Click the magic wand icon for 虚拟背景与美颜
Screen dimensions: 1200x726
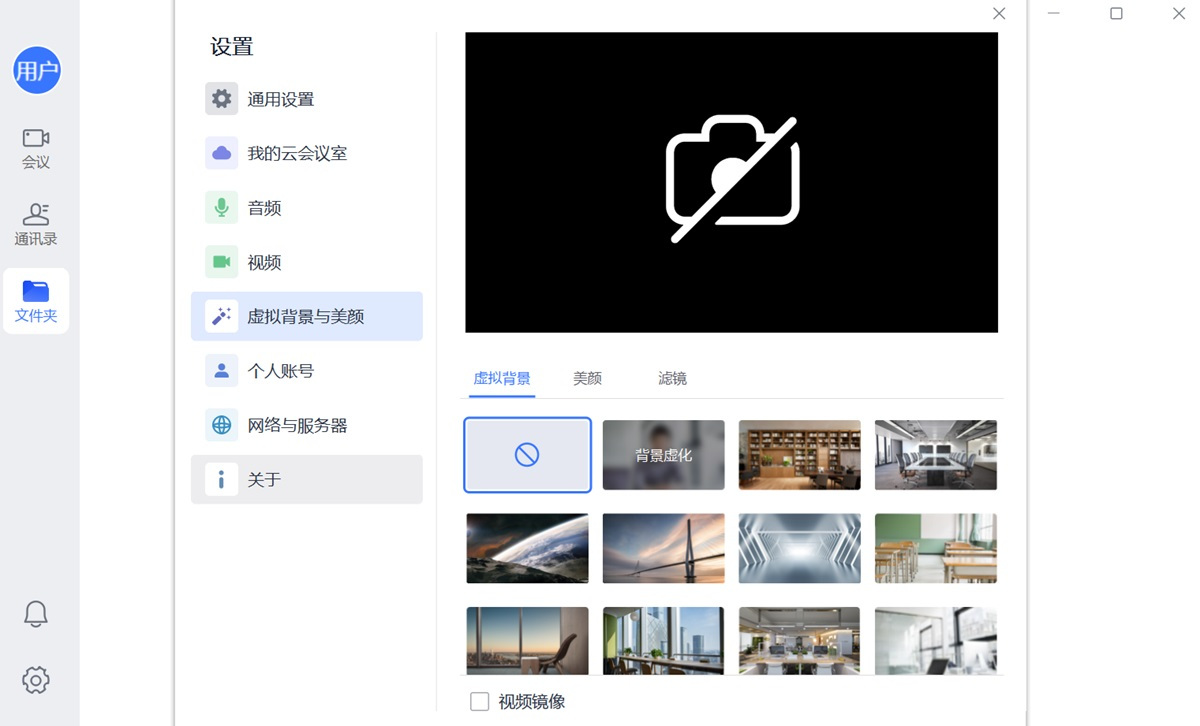tap(221, 315)
